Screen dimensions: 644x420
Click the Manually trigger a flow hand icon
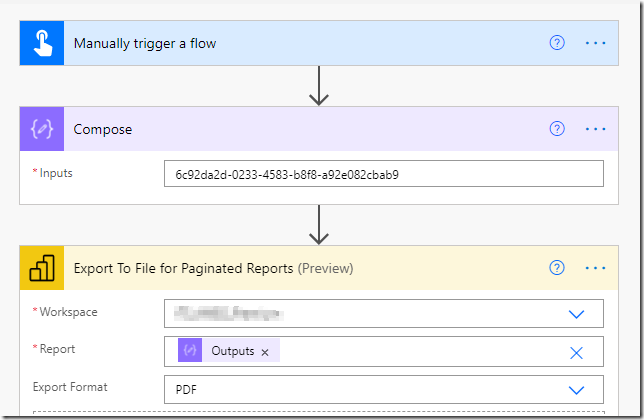coord(42,43)
